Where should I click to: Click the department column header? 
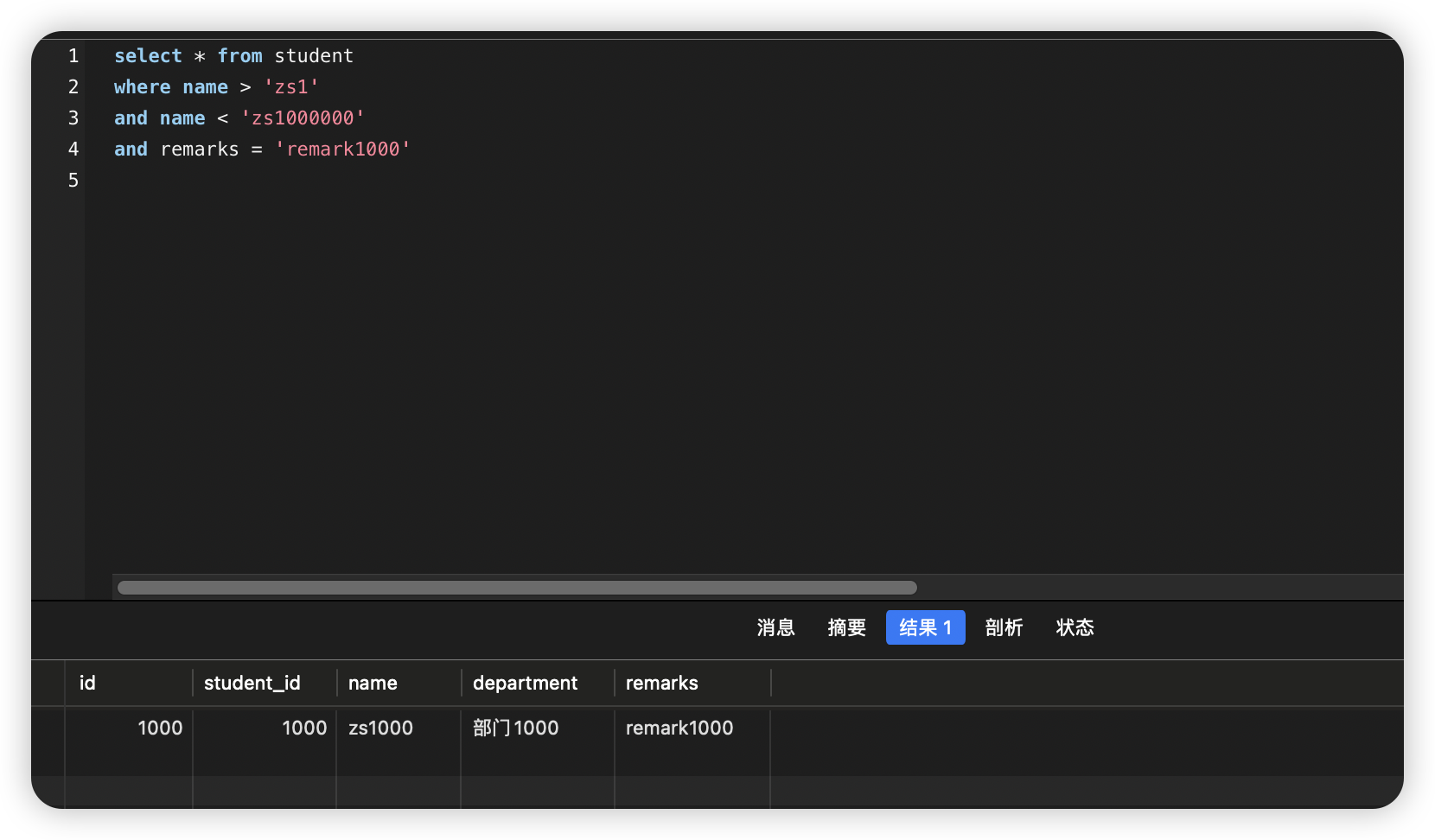538,683
